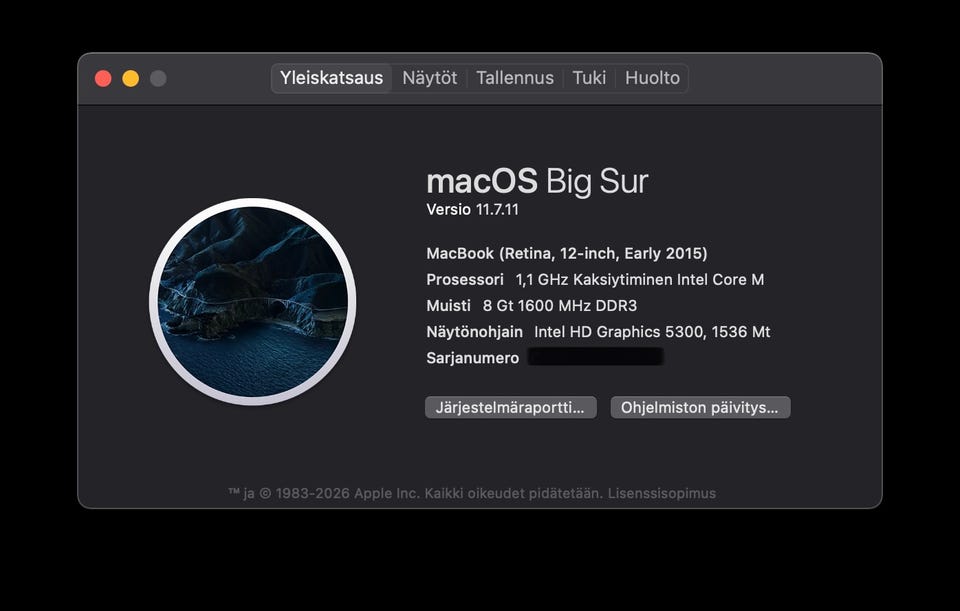Click the 8 Gt 1600 MHz DDR3 value
This screenshot has width=960, height=611.
click(560, 306)
